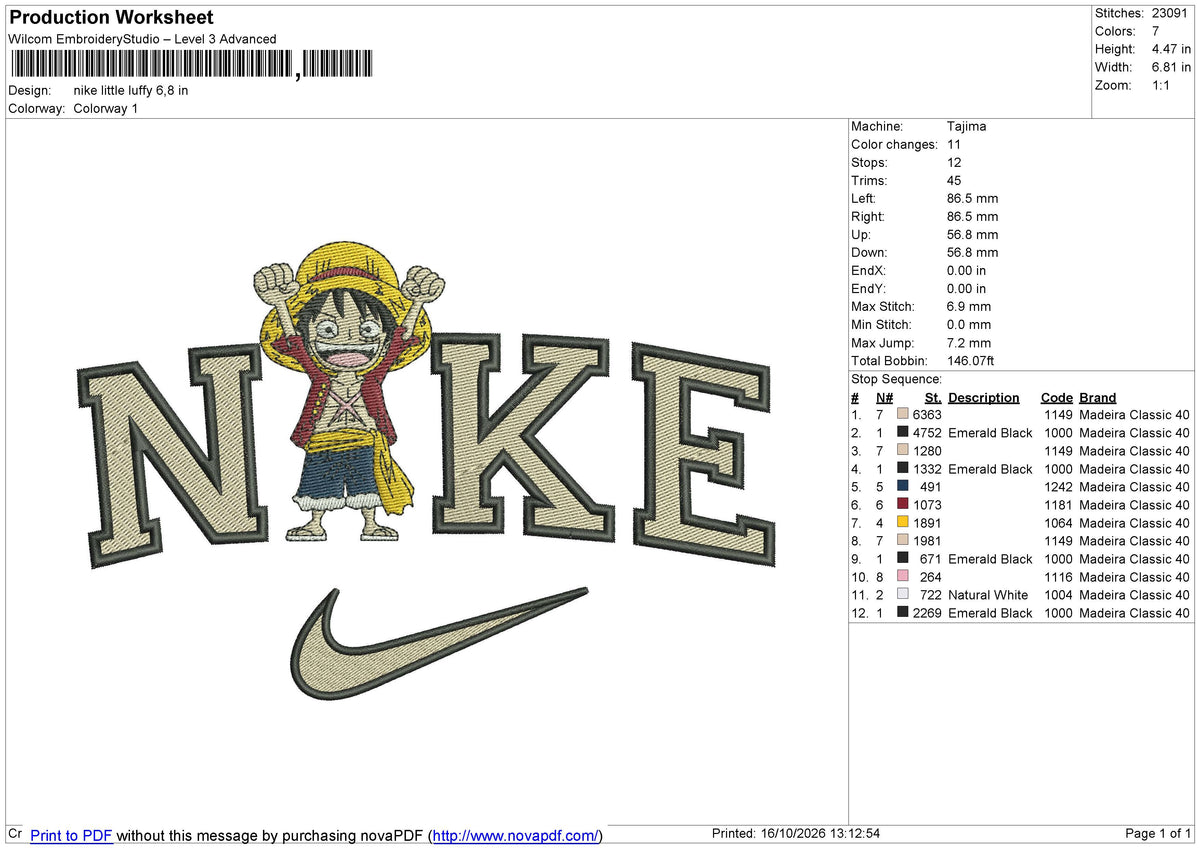This screenshot has width=1200, height=848.
Task: Select the Natural White swatch with 722 stitches
Action: 903,595
